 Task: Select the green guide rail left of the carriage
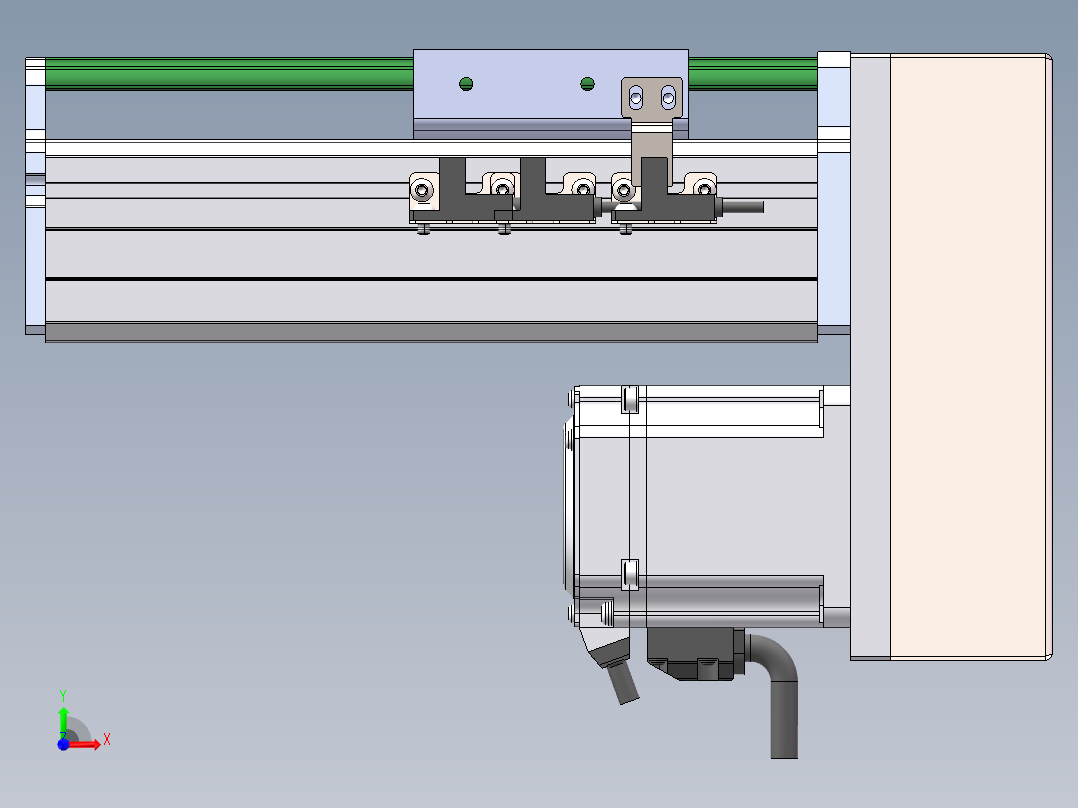tap(229, 74)
